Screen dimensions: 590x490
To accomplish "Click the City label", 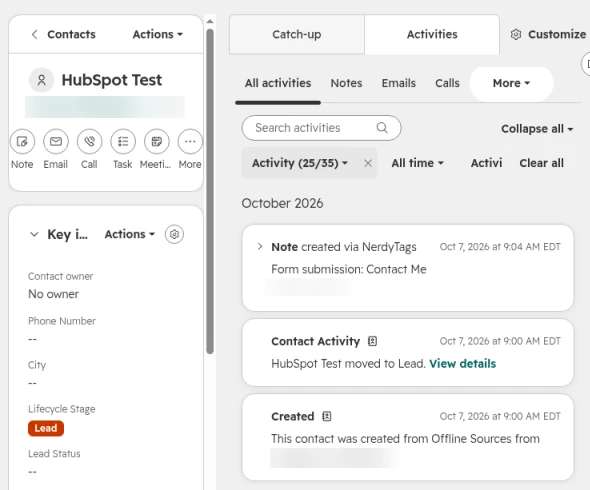I will point(37,365).
